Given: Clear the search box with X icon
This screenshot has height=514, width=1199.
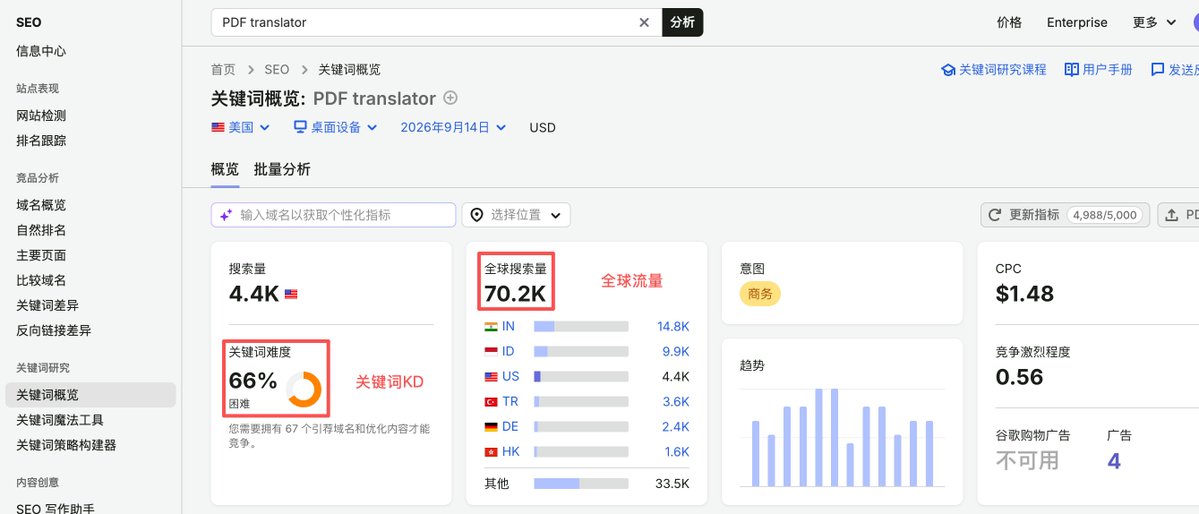Looking at the screenshot, I should pyautogui.click(x=644, y=22).
